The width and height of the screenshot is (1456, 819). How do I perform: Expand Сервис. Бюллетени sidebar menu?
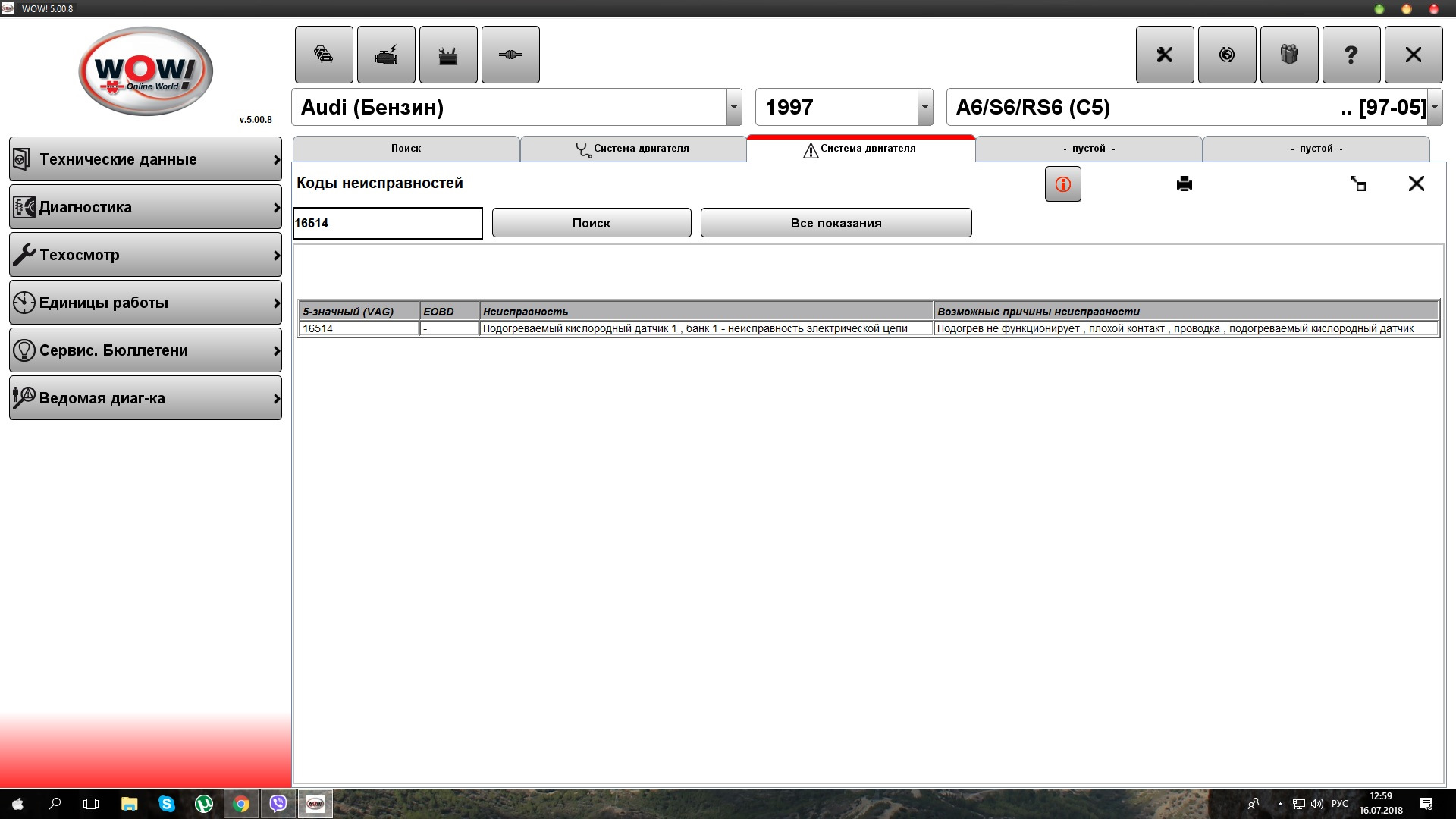(x=146, y=350)
